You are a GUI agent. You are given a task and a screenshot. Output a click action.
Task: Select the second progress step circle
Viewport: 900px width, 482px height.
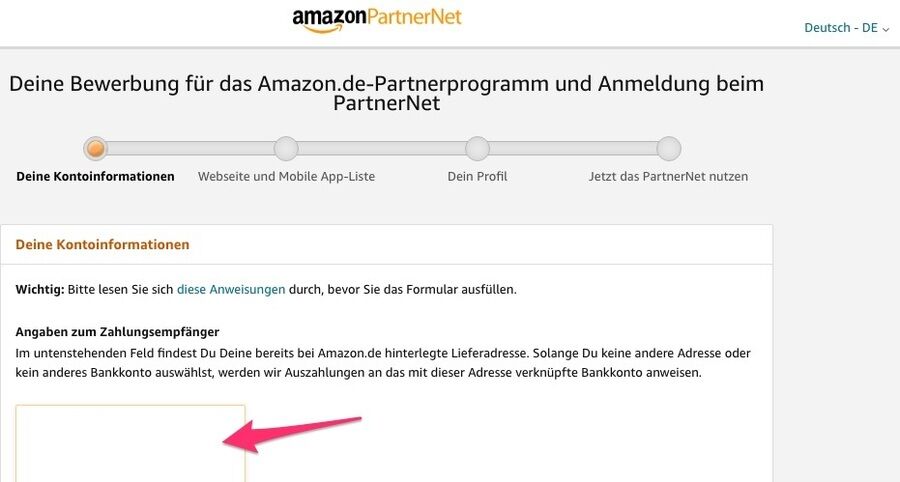tap(286, 149)
